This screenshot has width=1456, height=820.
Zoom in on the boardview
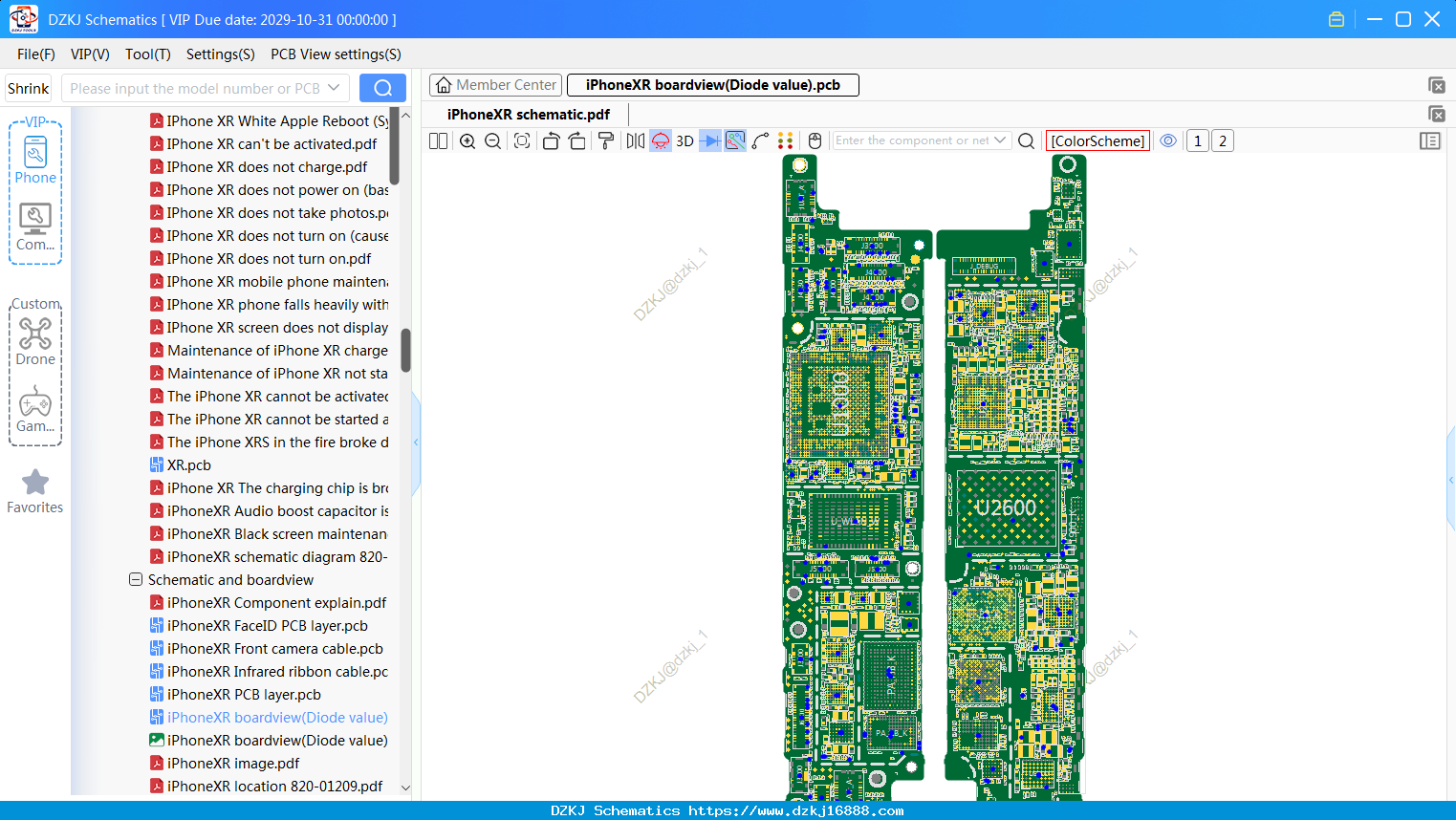[467, 141]
